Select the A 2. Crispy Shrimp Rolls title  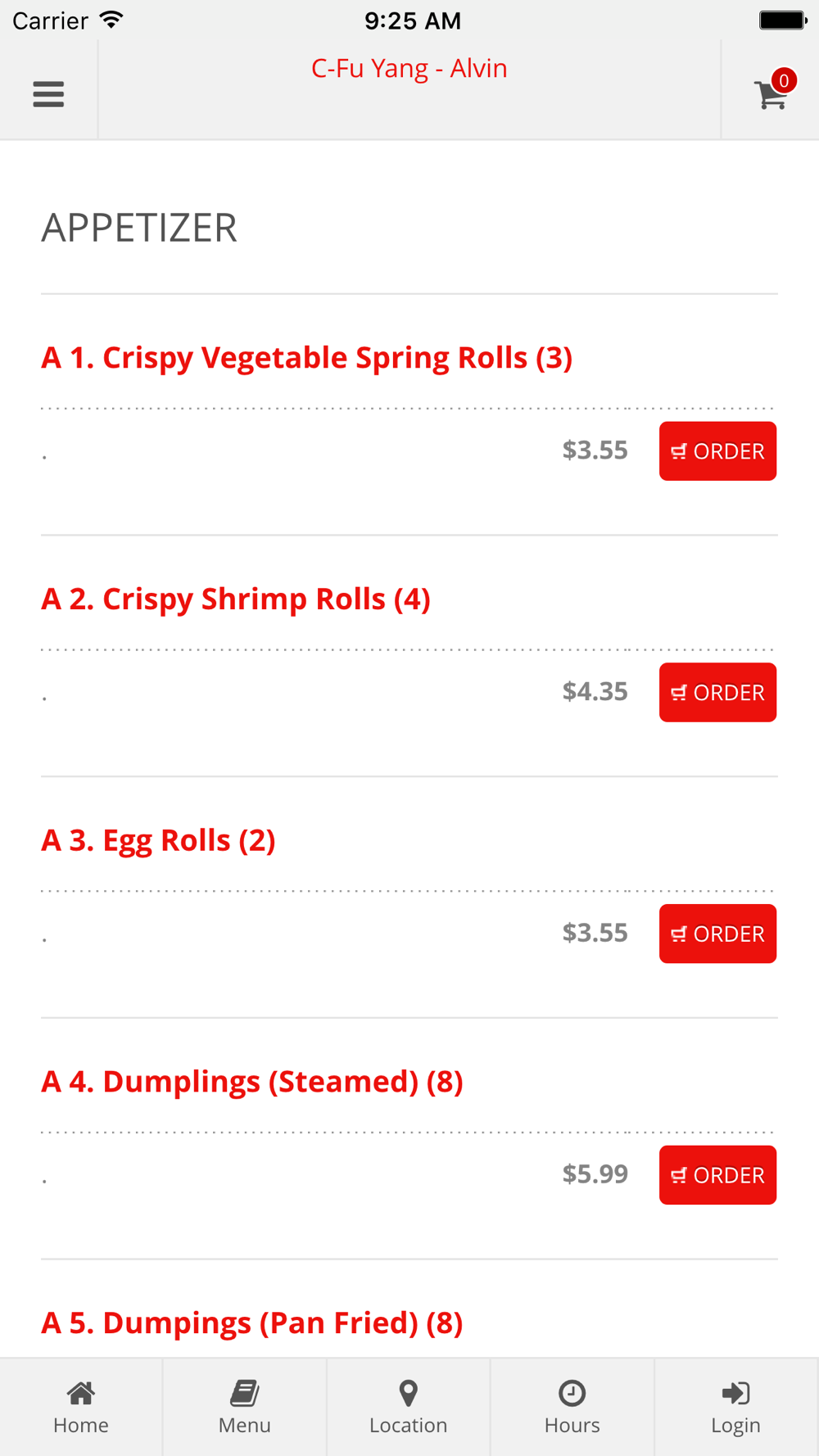[x=236, y=599]
